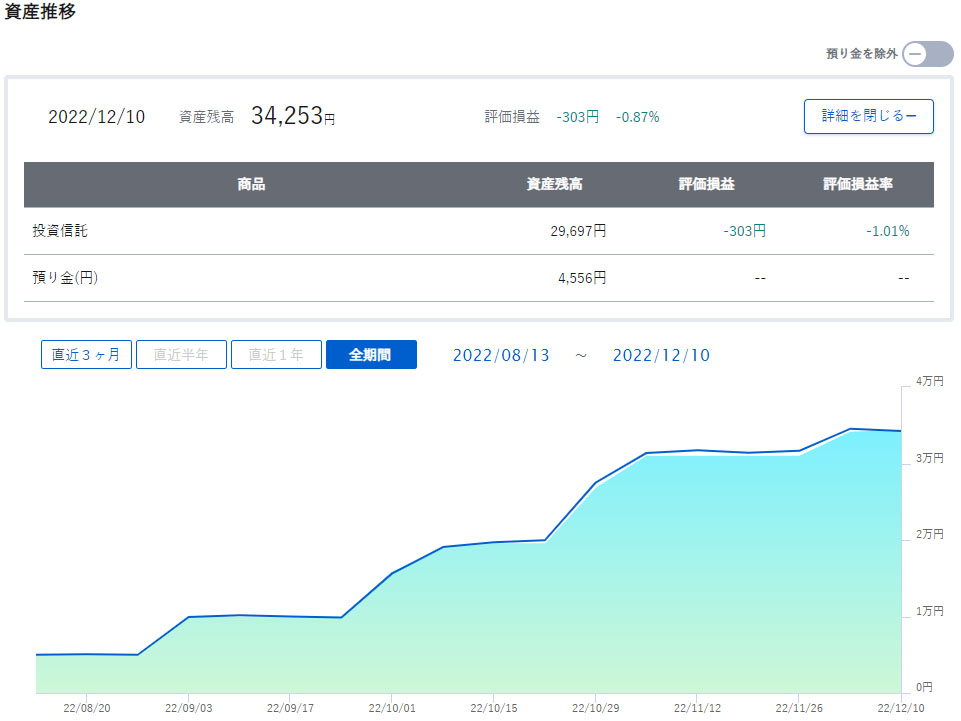Select the 預り金(円) row label
The image size is (961, 721).
(x=65, y=278)
